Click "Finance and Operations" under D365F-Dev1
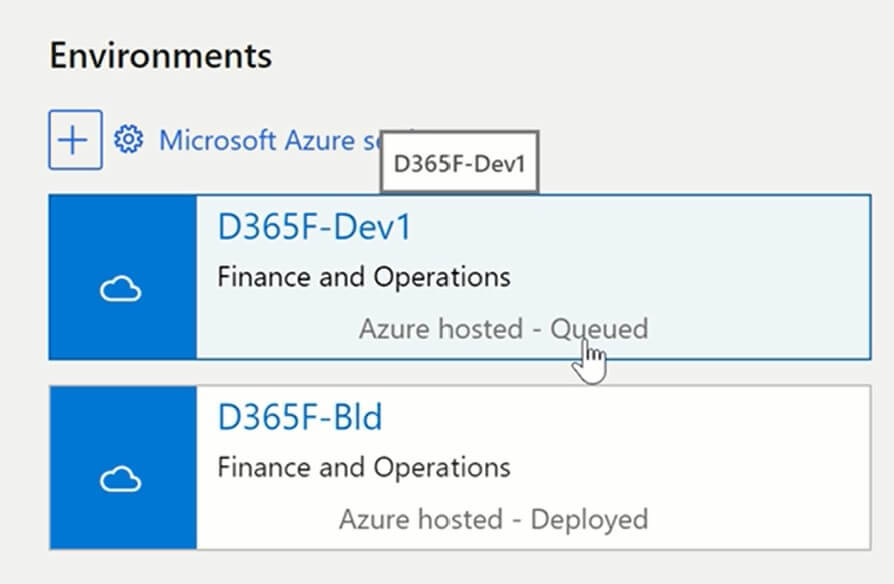 (x=363, y=276)
